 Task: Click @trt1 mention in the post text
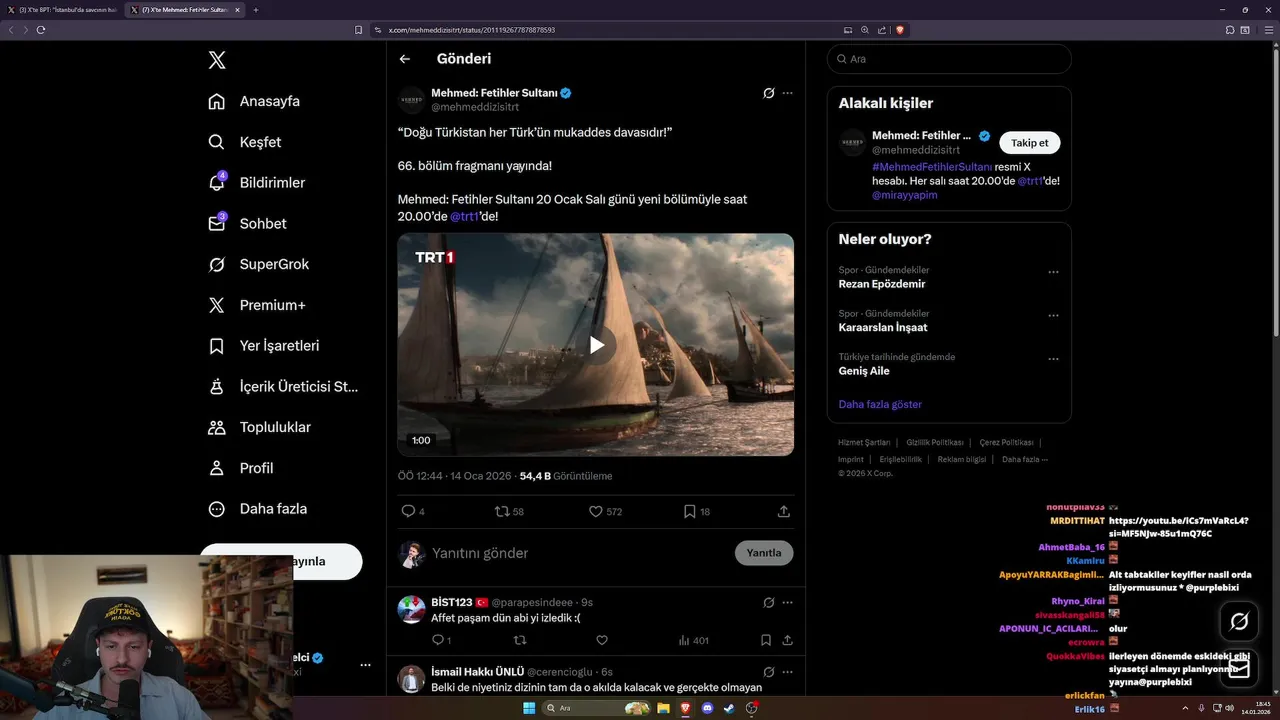click(464, 216)
